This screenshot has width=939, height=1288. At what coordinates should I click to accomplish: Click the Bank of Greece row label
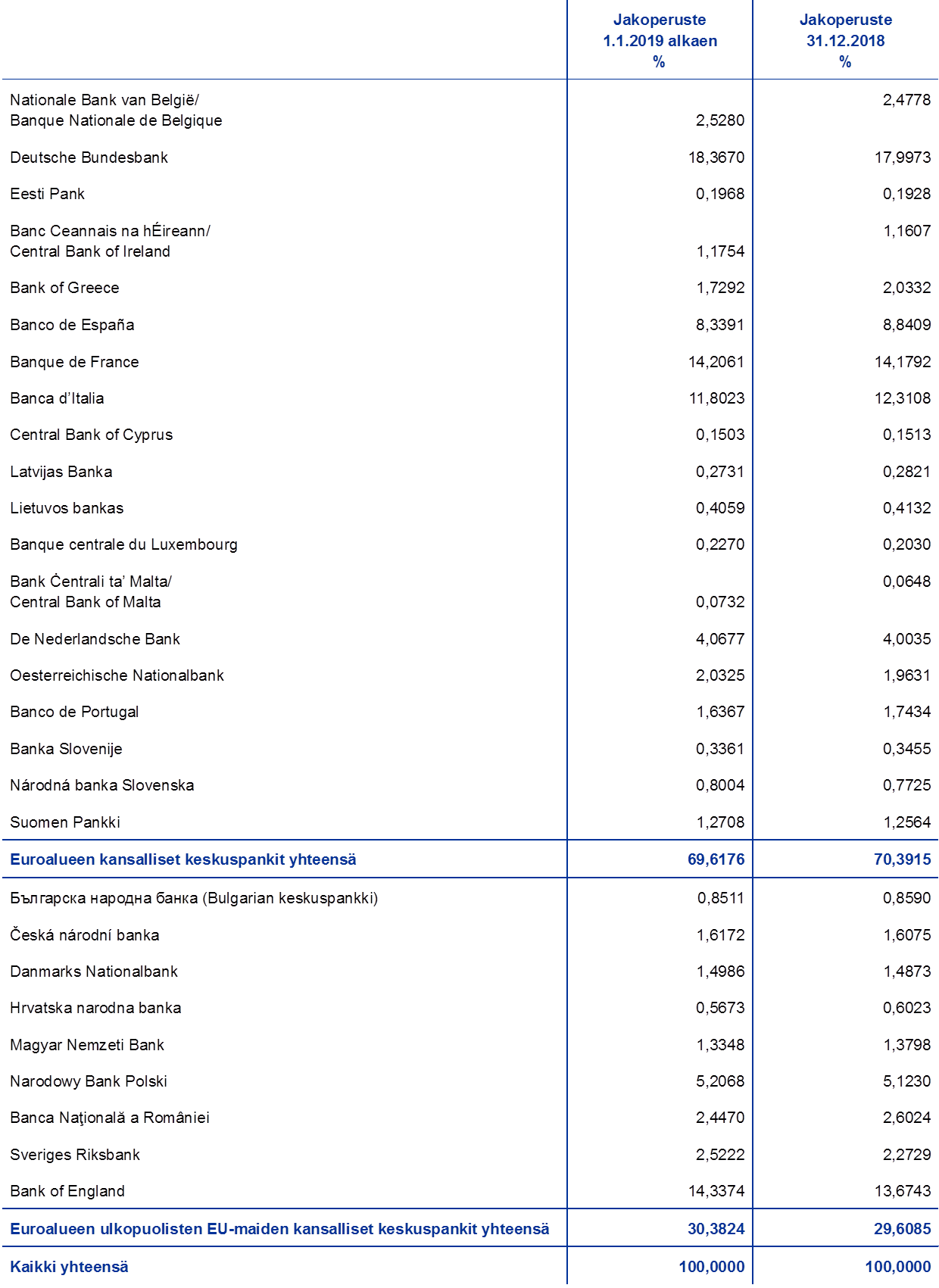[x=64, y=288]
